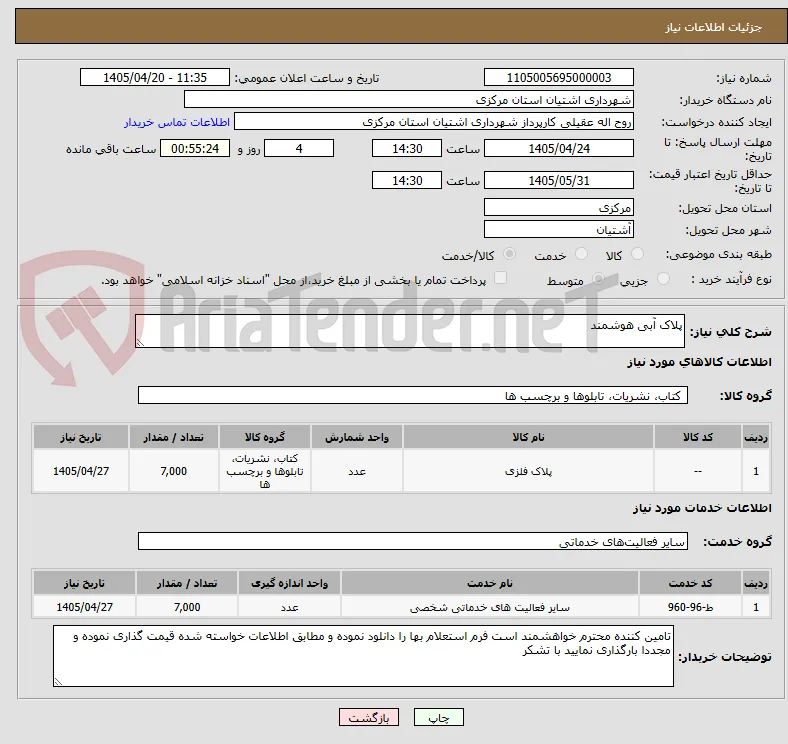Click the delivery city field آشتیان
Viewport: 788px width, 744px height.
pyautogui.click(x=558, y=229)
